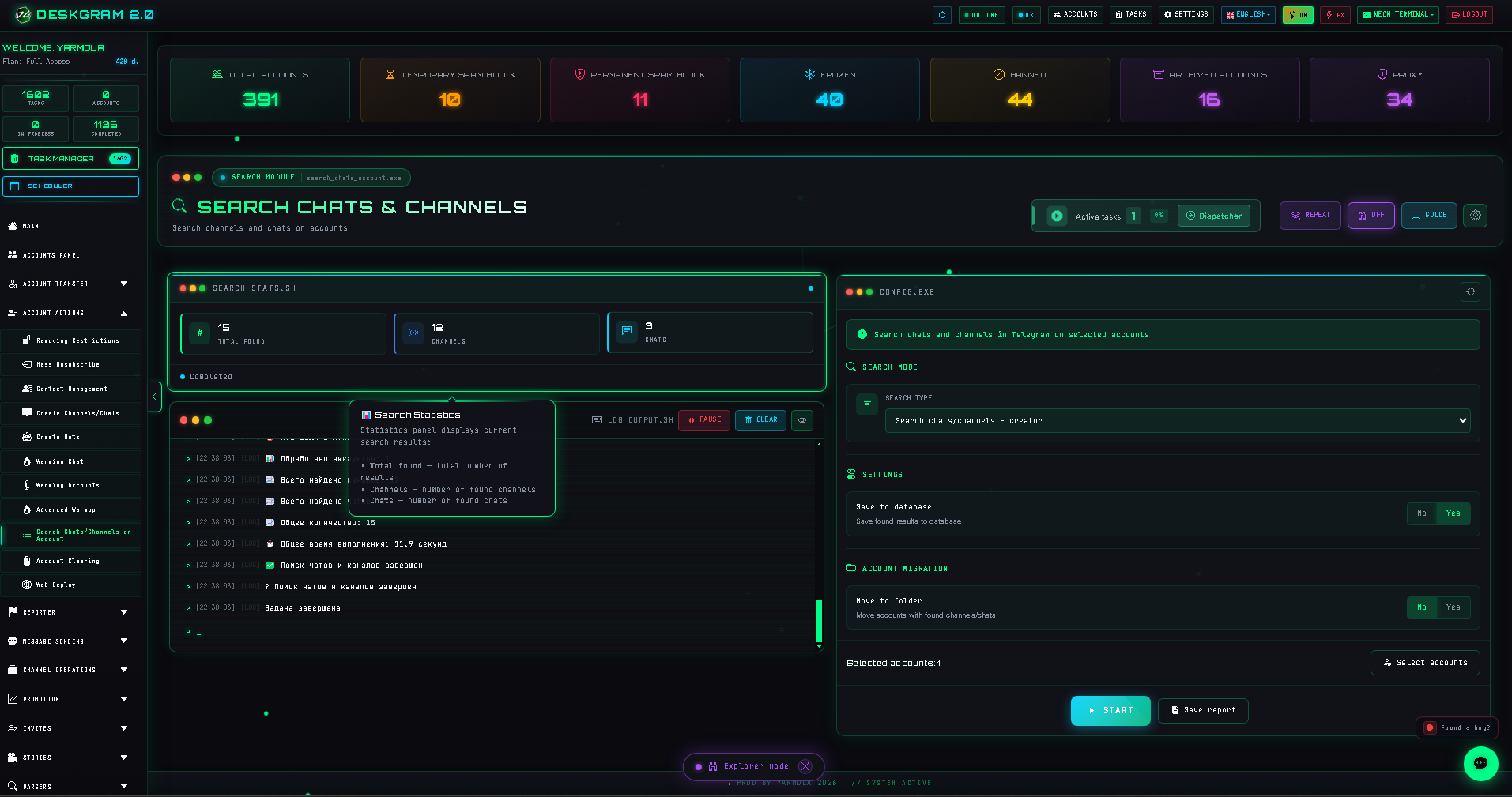Screen dimensions: 1512x797
Task: Click the PAUSE log button
Action: pos(704,420)
